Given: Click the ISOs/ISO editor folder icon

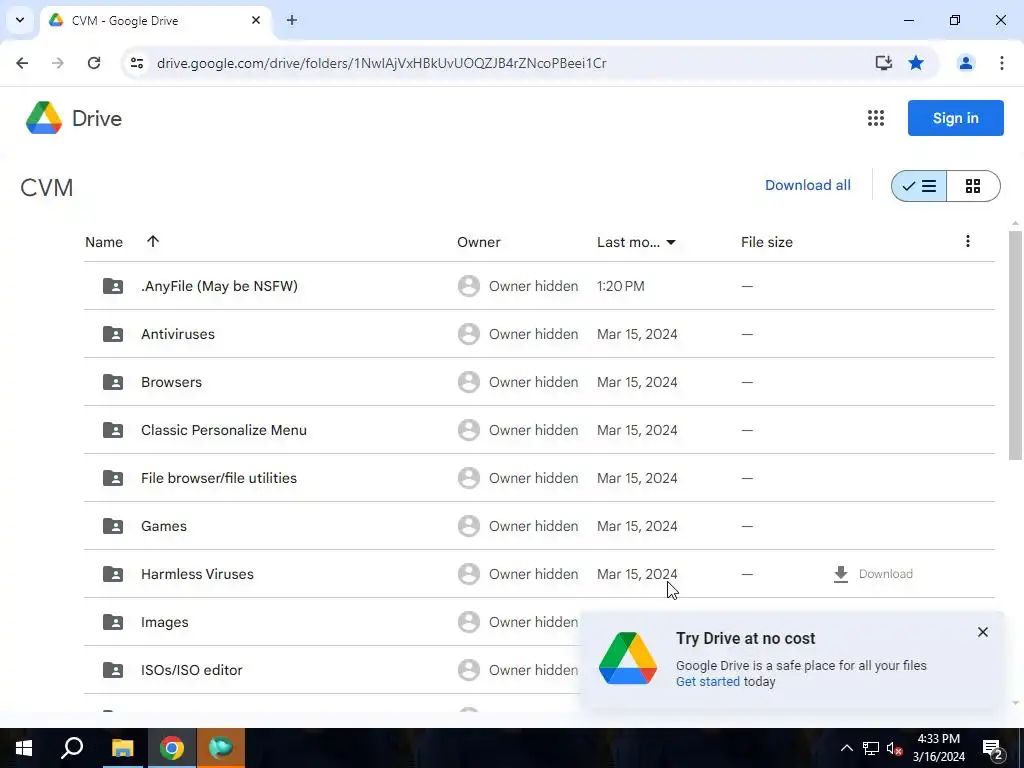Looking at the screenshot, I should click(x=113, y=670).
